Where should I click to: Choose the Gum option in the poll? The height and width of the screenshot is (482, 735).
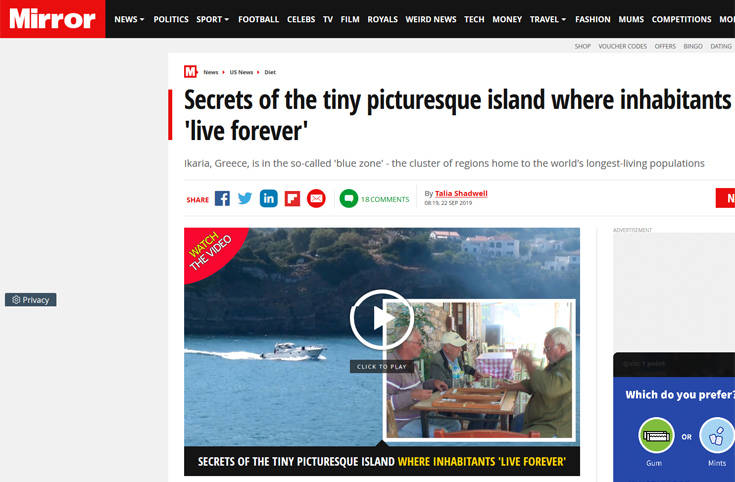[x=656, y=436]
